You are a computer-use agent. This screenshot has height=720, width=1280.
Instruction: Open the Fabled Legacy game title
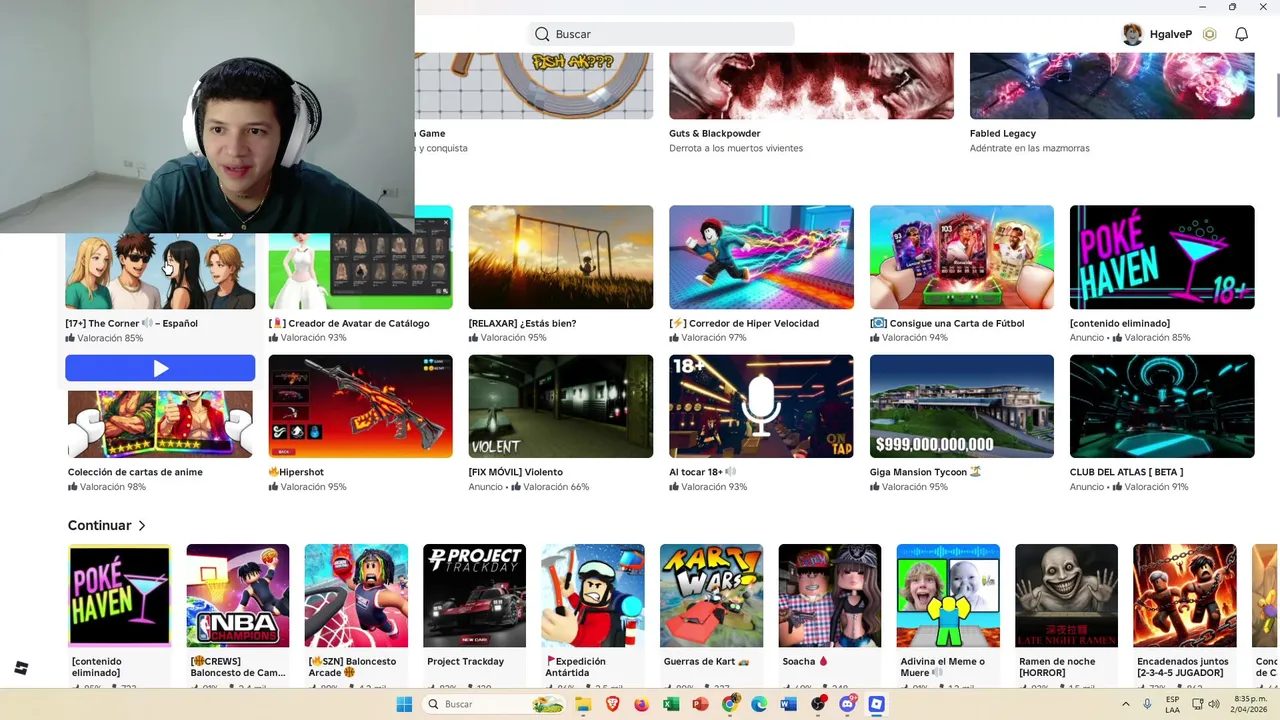click(x=1003, y=133)
